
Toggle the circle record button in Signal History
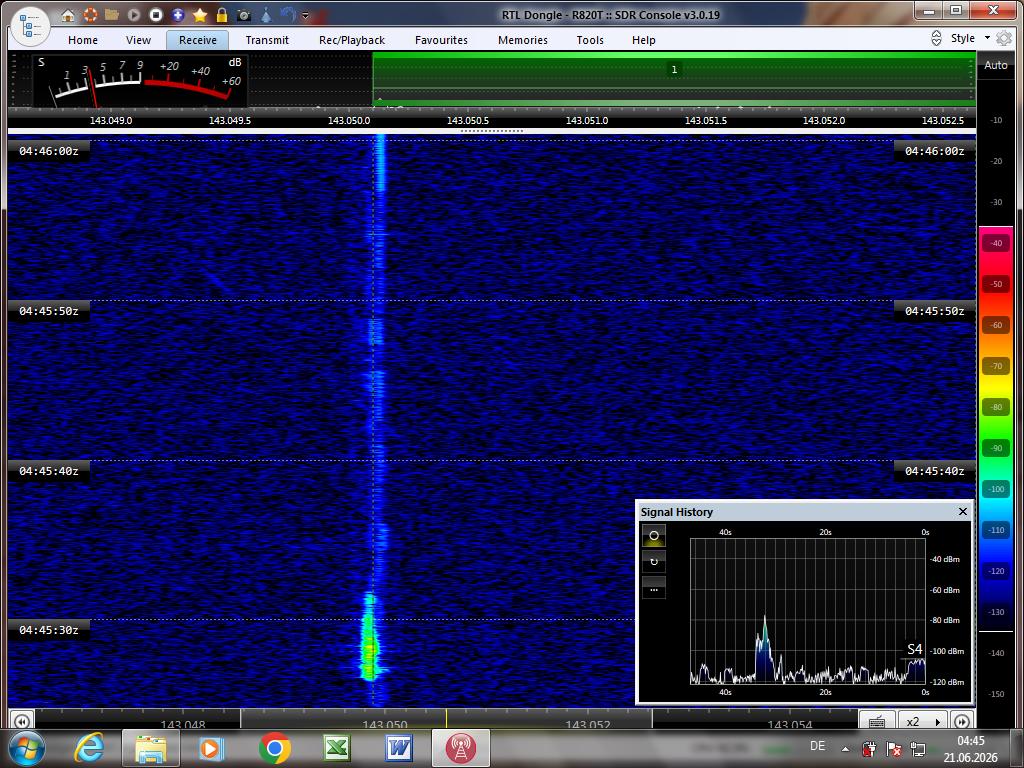point(654,536)
